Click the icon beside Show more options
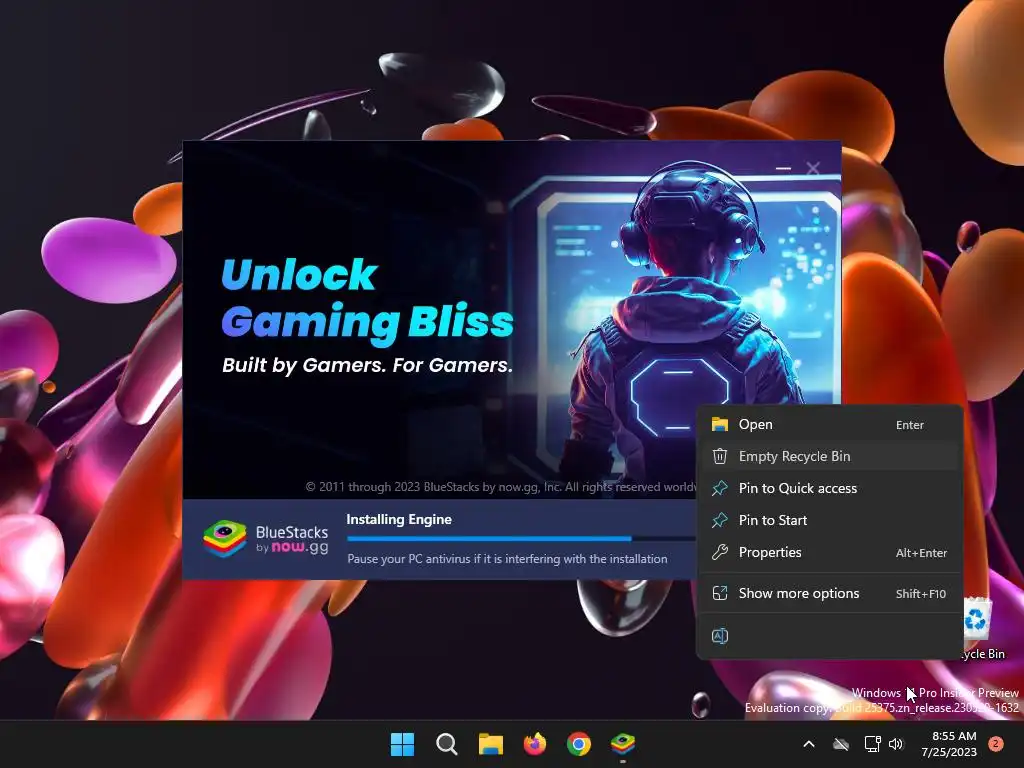Image resolution: width=1024 pixels, height=768 pixels. (720, 594)
